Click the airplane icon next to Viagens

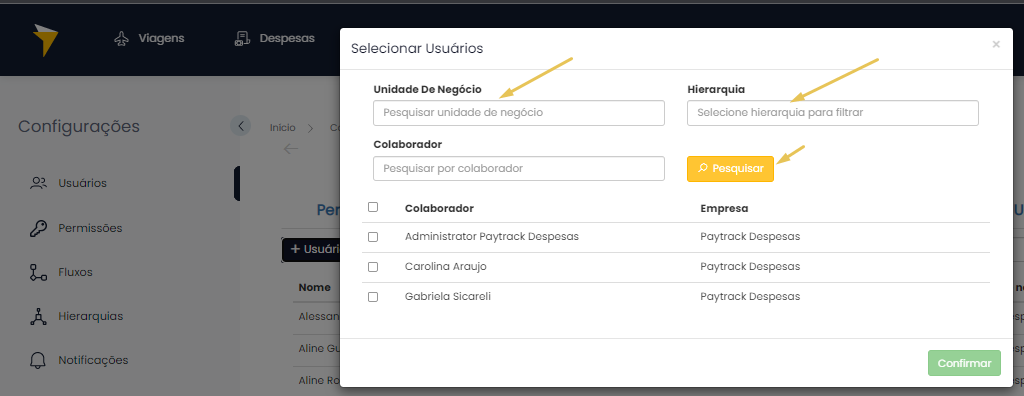click(121, 39)
